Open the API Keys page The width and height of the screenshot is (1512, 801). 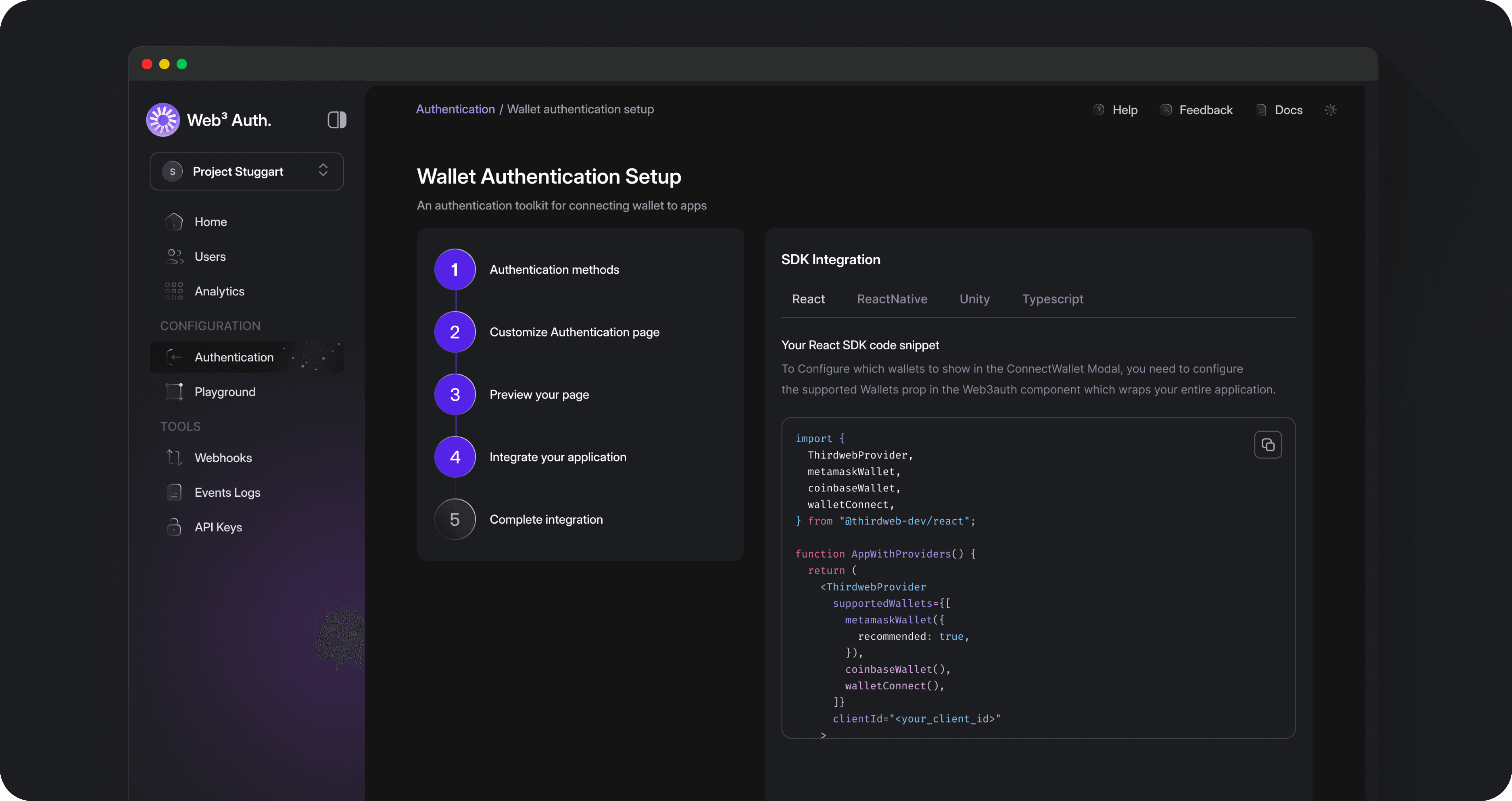pyautogui.click(x=218, y=527)
